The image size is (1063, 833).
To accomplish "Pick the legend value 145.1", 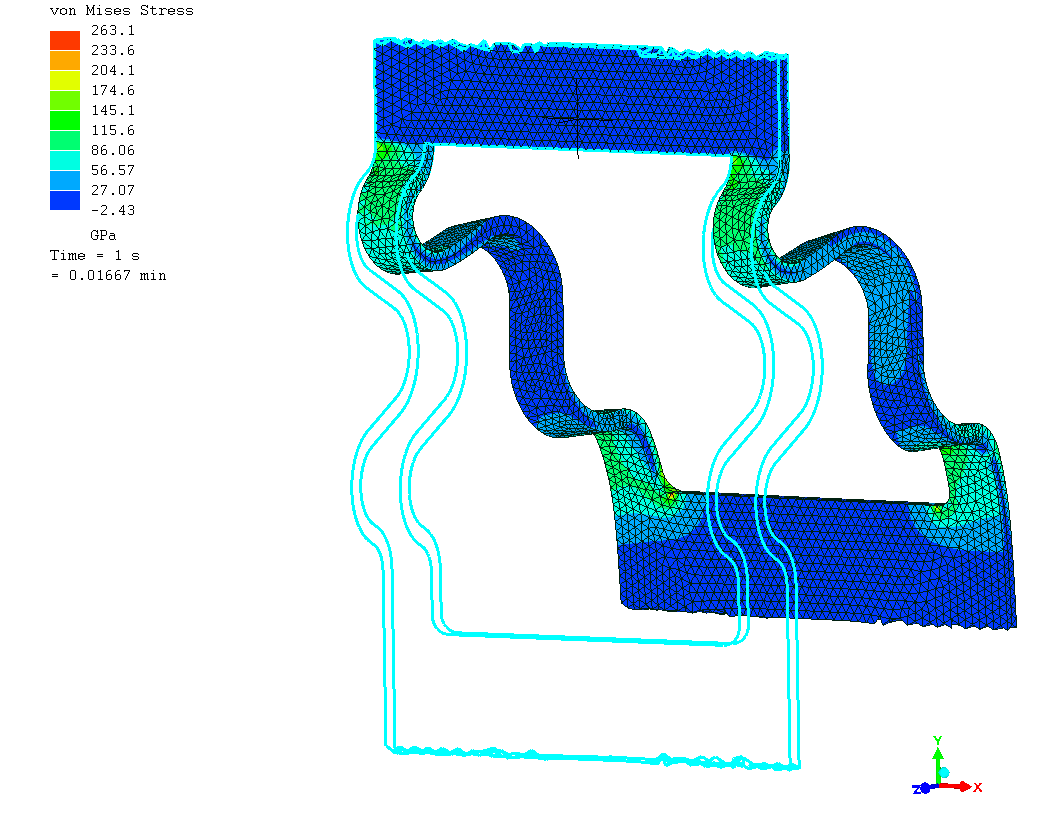I will [x=113, y=110].
